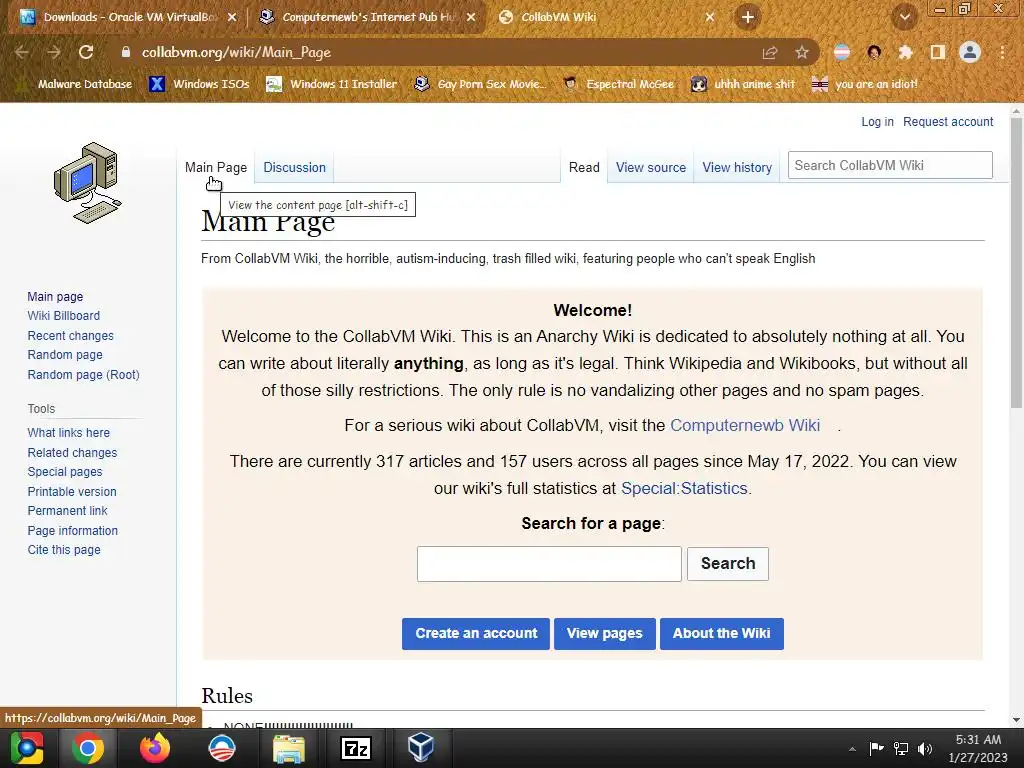Click the CollabVM computer logo

point(88,183)
